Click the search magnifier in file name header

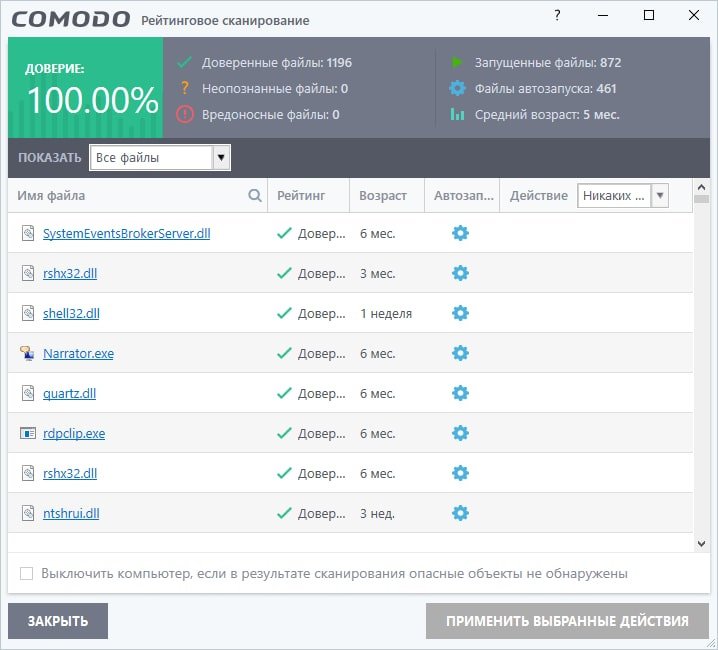(255, 196)
